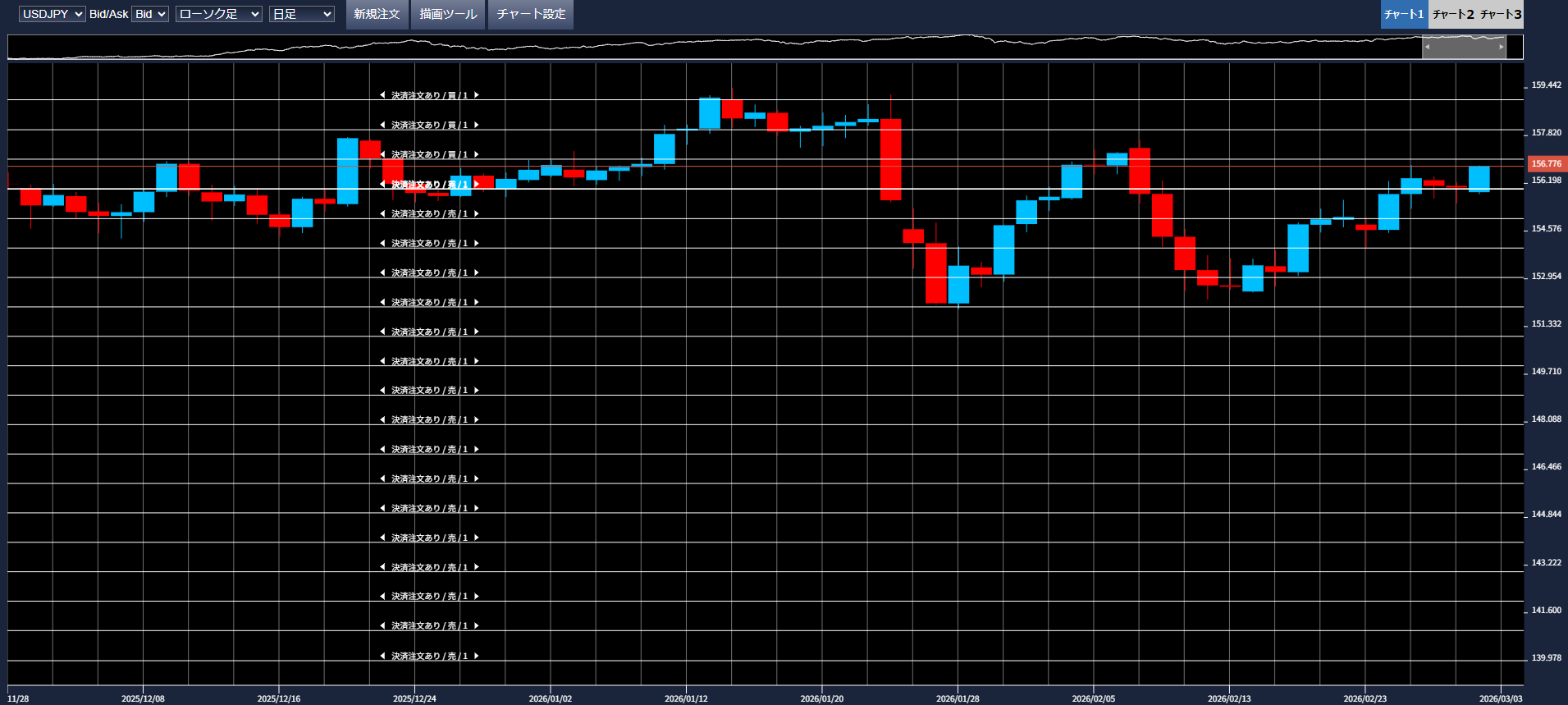The image size is (1568, 705).
Task: Open チャート設定 chart settings
Action: (531, 14)
